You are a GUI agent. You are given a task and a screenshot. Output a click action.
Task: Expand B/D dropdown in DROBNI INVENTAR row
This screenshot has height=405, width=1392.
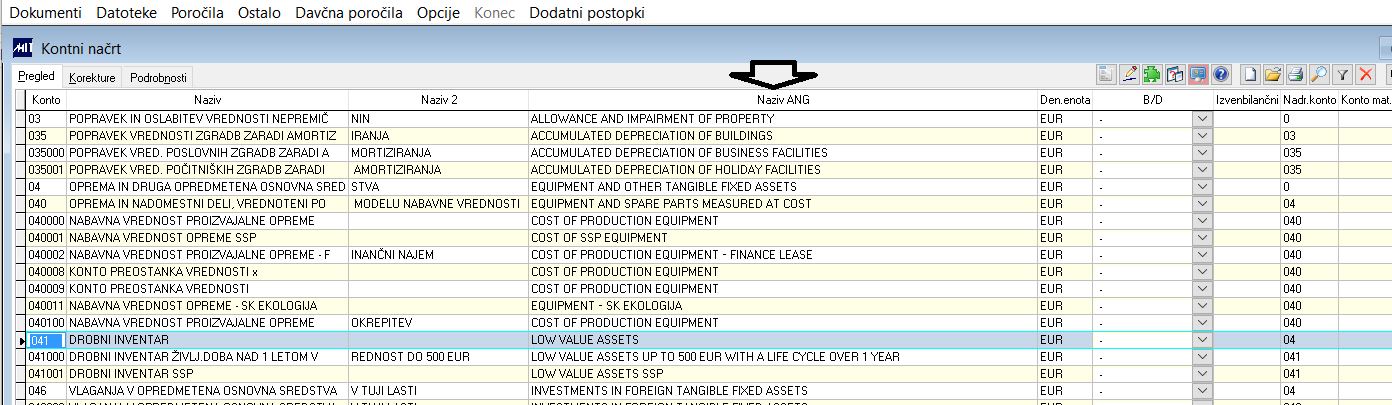pos(1203,340)
